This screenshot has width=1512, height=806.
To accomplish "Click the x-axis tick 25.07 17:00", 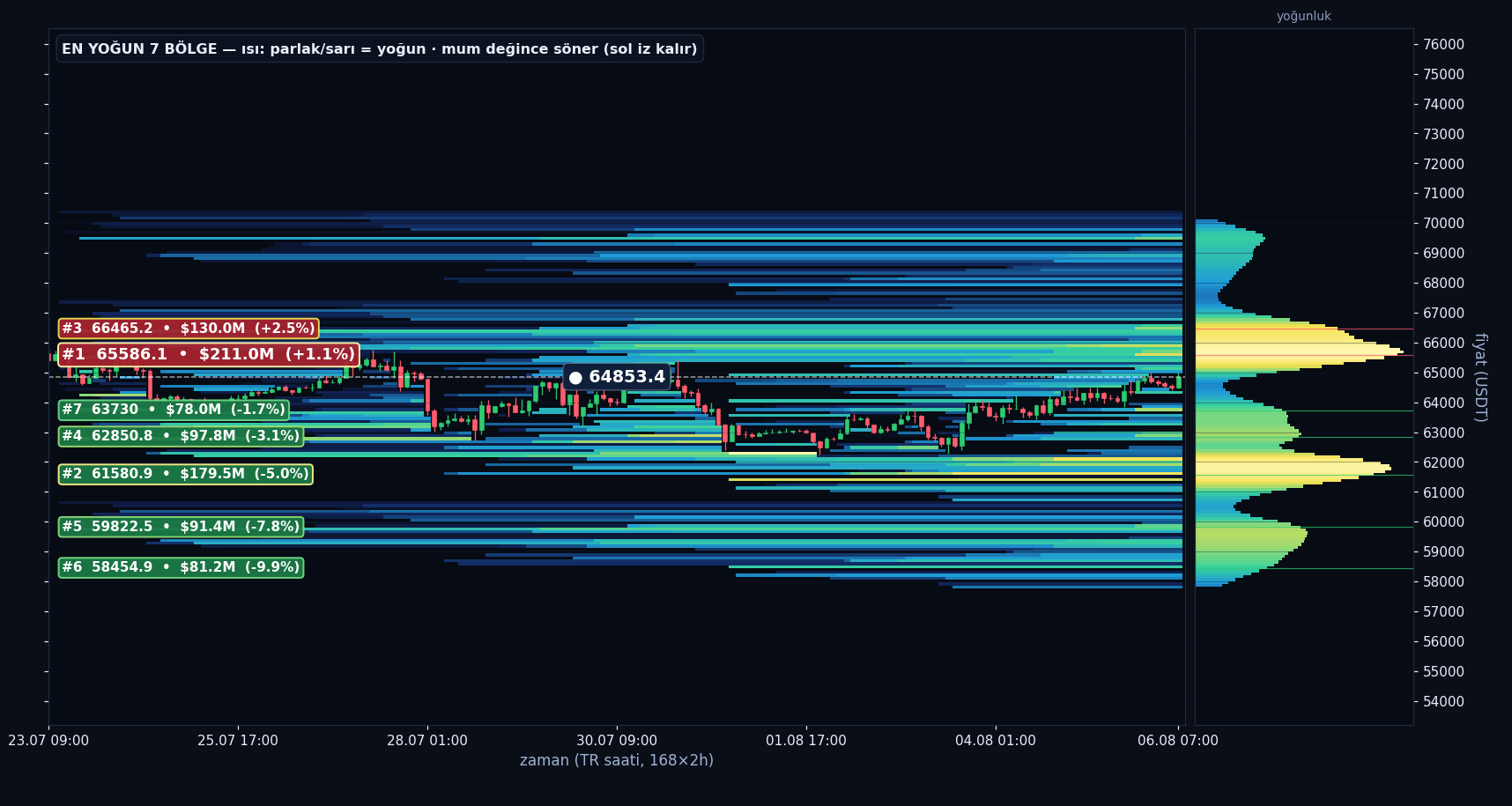I will pyautogui.click(x=238, y=741).
